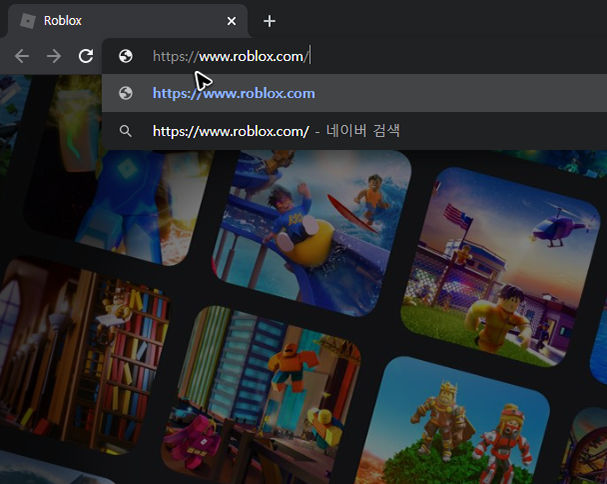Image resolution: width=607 pixels, height=484 pixels.
Task: Close the Roblox tab
Action: (x=231, y=21)
